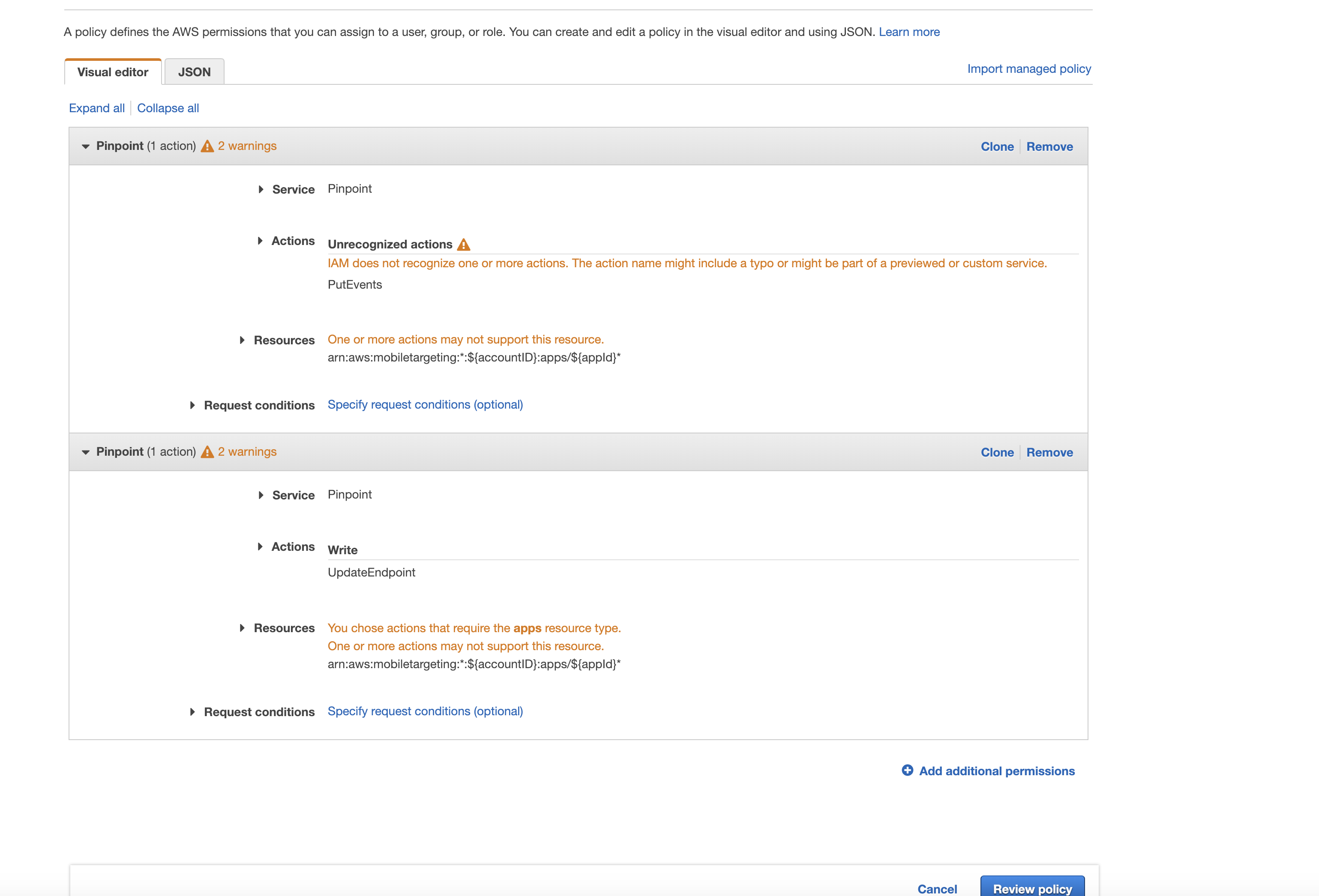Open the Learn more link
Viewport: 1319px width, 896px height.
click(x=909, y=32)
